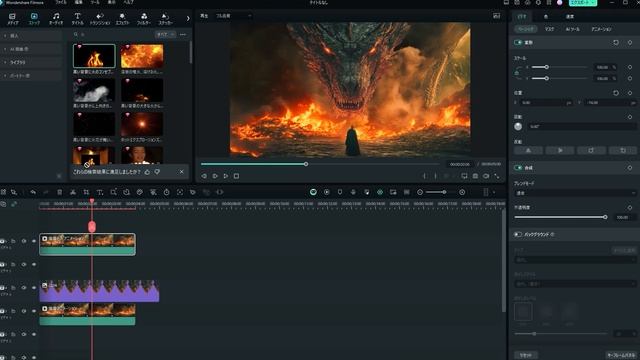Open the Titles tab (T icon)
Image resolution: width=640 pixels, height=360 pixels.
coord(78,19)
